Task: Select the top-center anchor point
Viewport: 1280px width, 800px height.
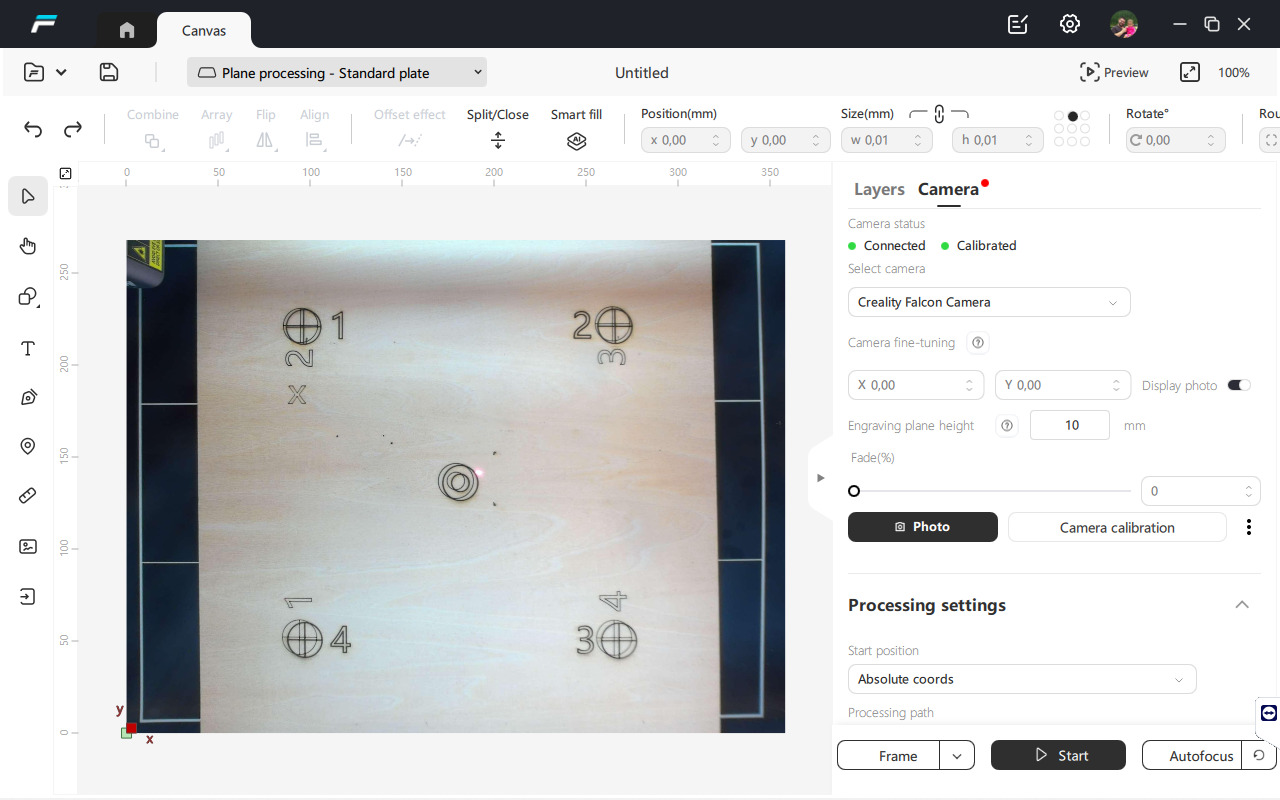Action: 1072,116
